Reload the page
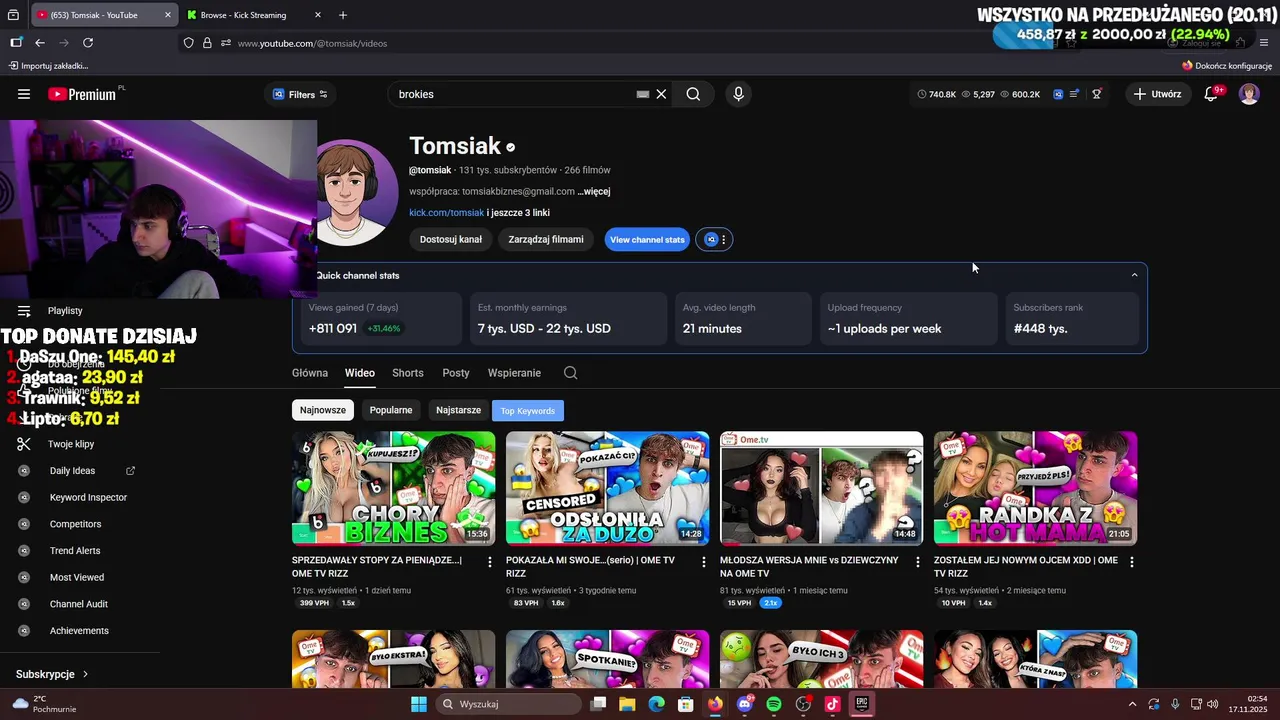The image size is (1280, 720). pyautogui.click(x=88, y=43)
